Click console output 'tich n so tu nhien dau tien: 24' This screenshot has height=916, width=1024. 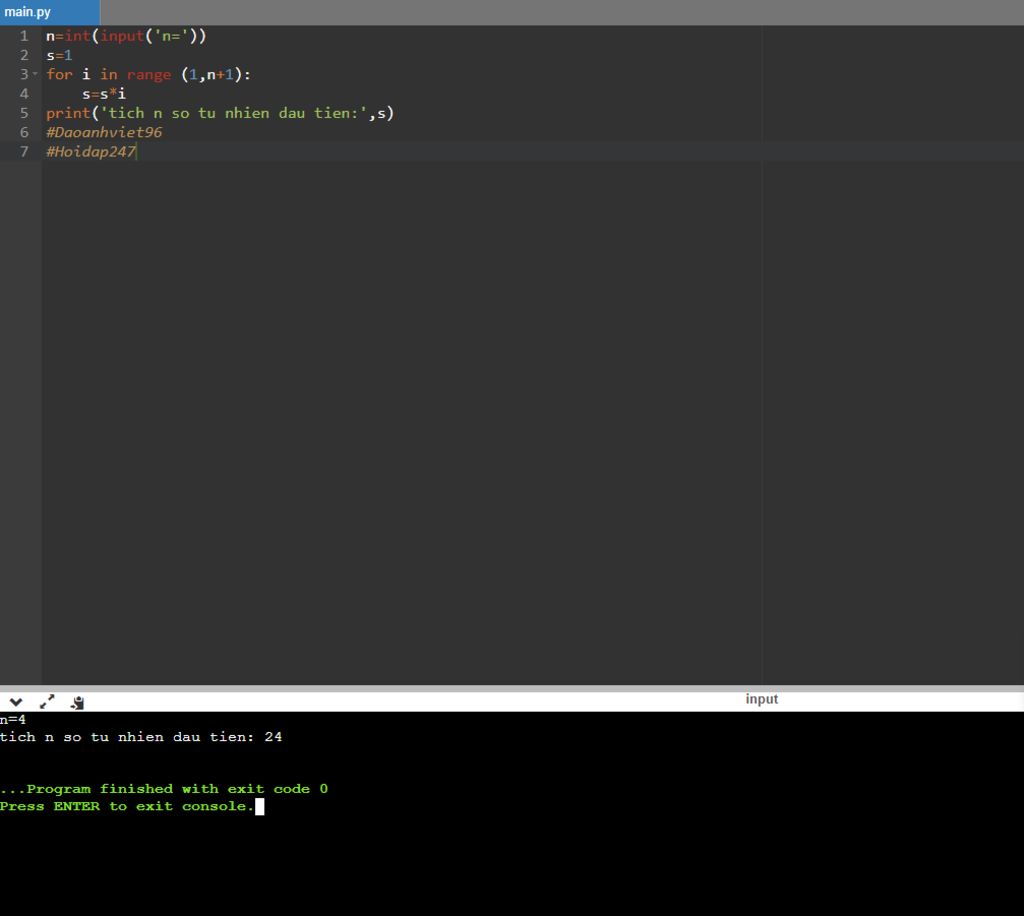coord(141,737)
